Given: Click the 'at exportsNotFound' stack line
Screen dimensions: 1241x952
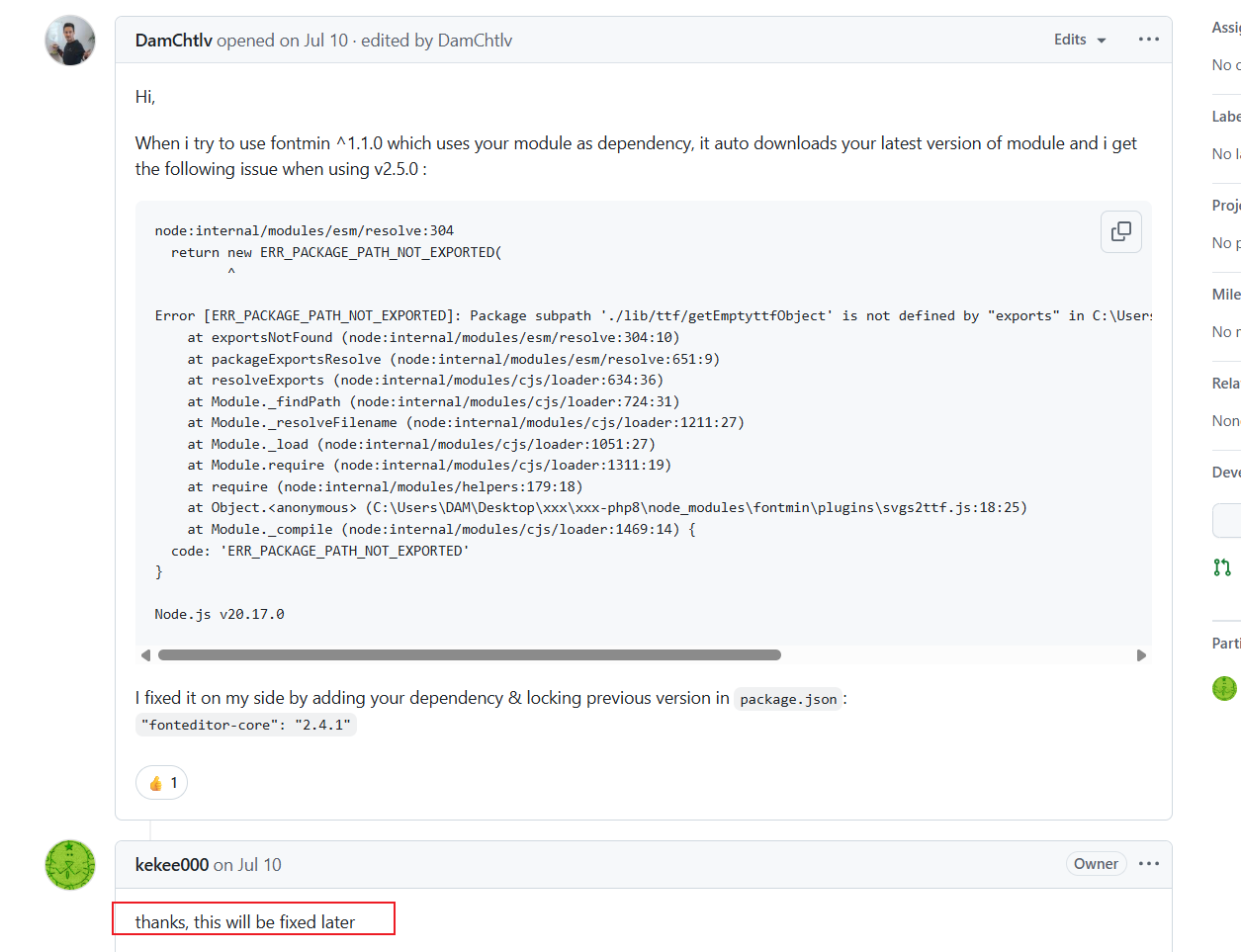Looking at the screenshot, I should tap(434, 337).
